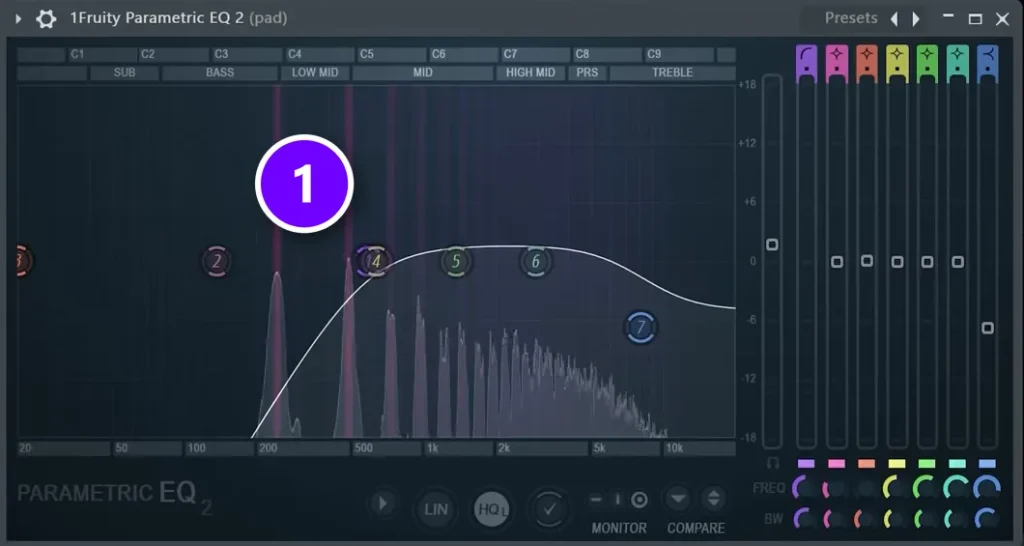Screen dimensions: 1024x546
Task: Go to the previous preset arrow
Action: (894, 19)
